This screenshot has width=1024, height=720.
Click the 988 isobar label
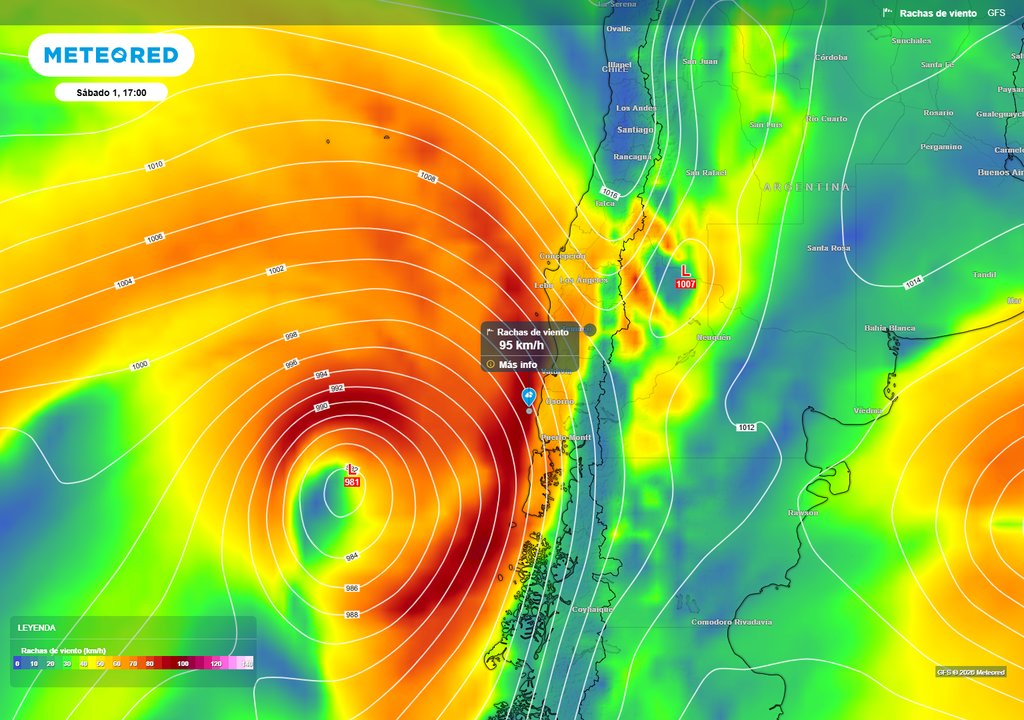(352, 615)
